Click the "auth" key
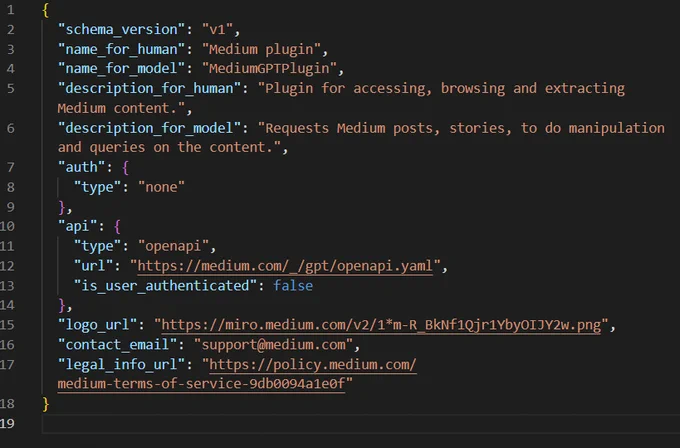 (x=82, y=167)
